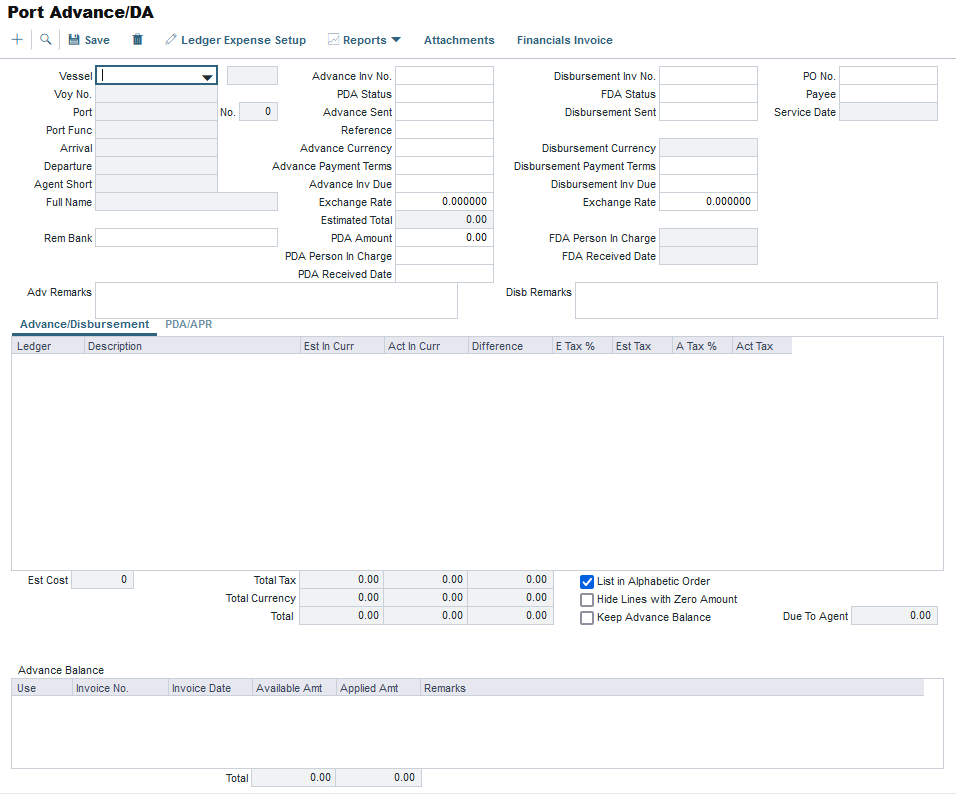Image resolution: width=956 pixels, height=794 pixels.
Task: Click Financials Invoice button
Action: click(564, 40)
